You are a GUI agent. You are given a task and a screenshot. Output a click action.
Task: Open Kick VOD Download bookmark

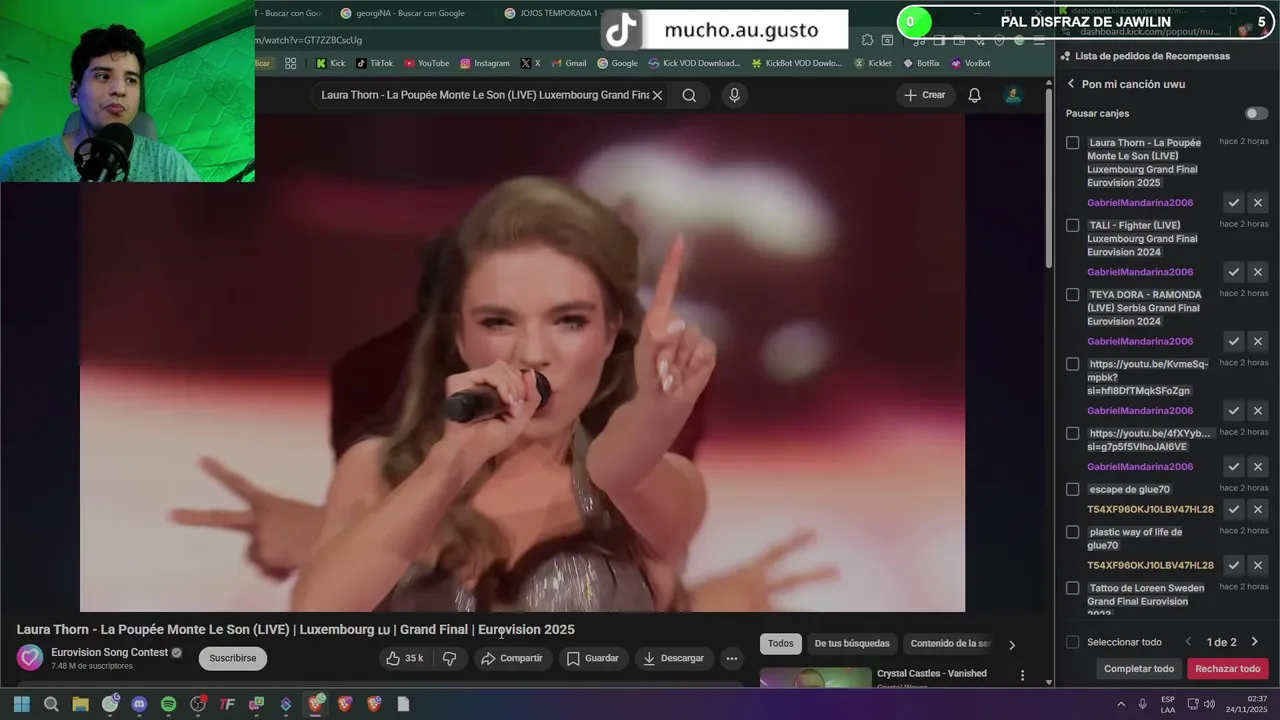(694, 63)
